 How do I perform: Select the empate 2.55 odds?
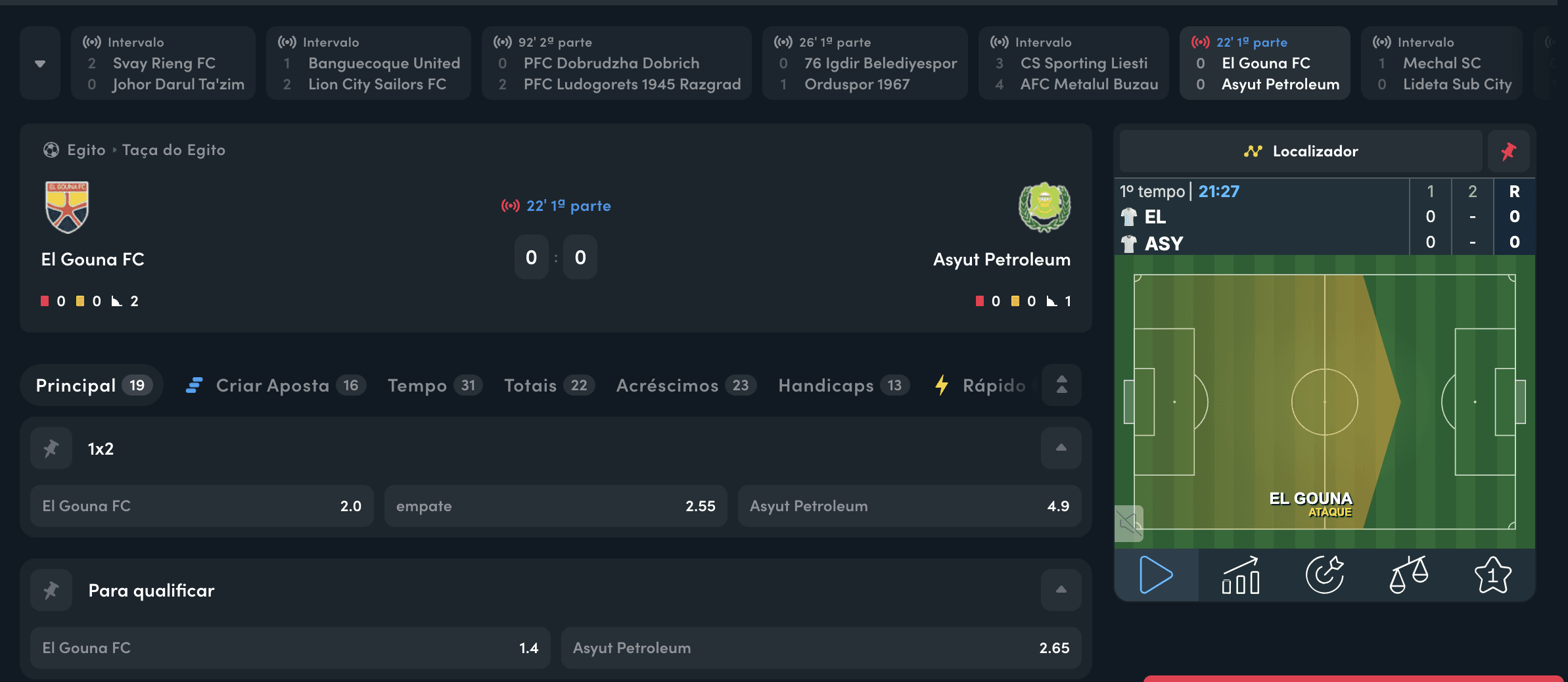click(555, 506)
